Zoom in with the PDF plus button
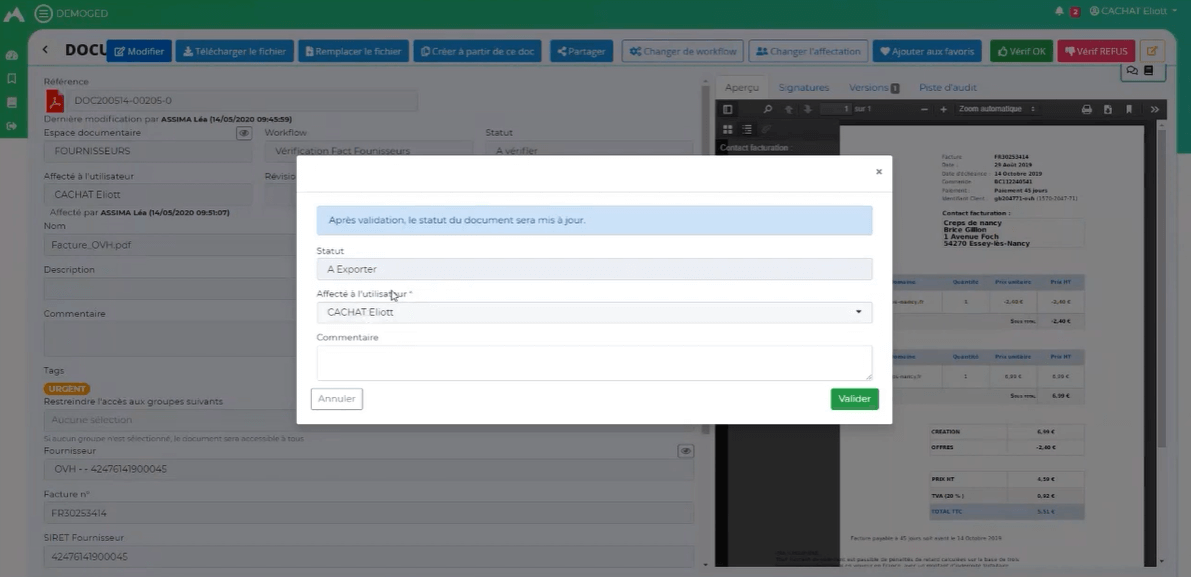This screenshot has height=577, width=1191. coord(943,109)
